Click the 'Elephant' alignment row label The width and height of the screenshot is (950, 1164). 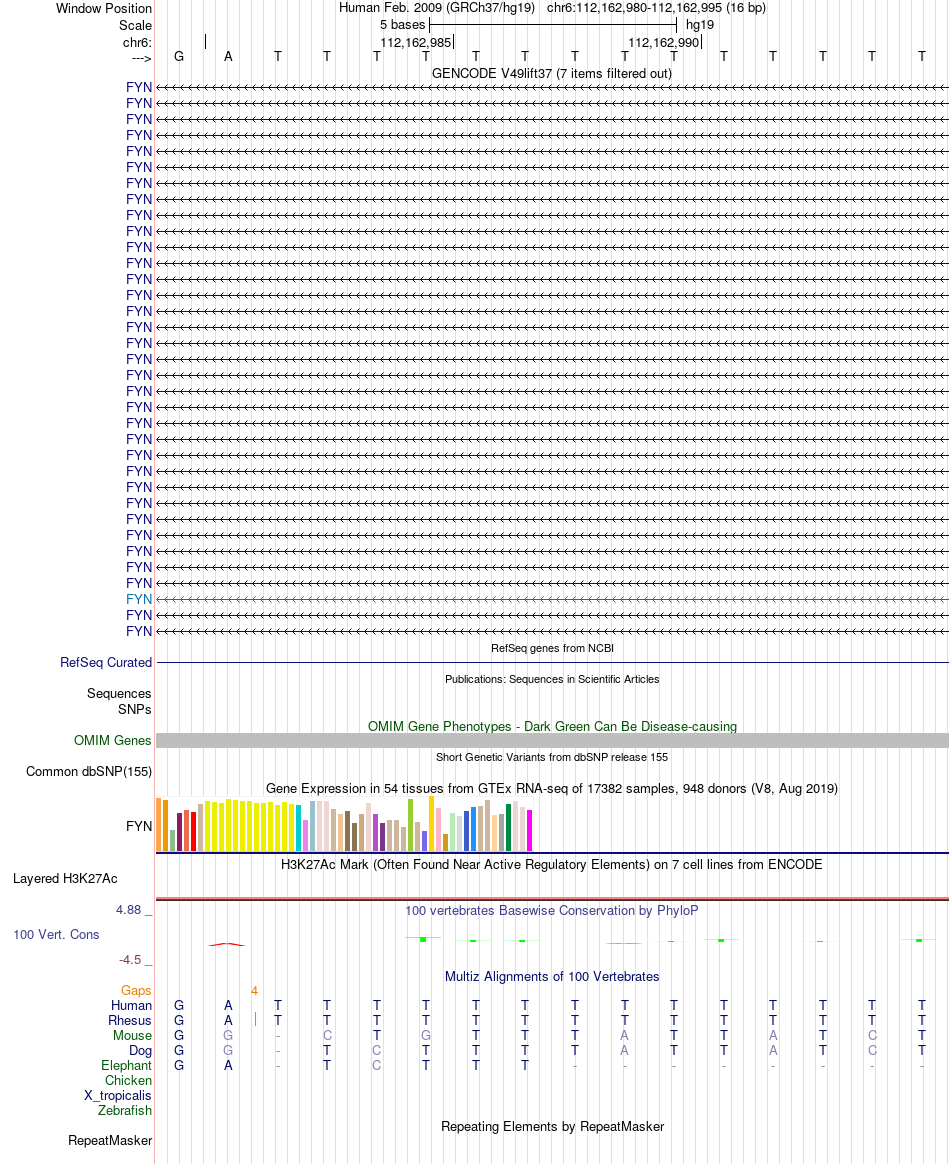tap(126, 1065)
